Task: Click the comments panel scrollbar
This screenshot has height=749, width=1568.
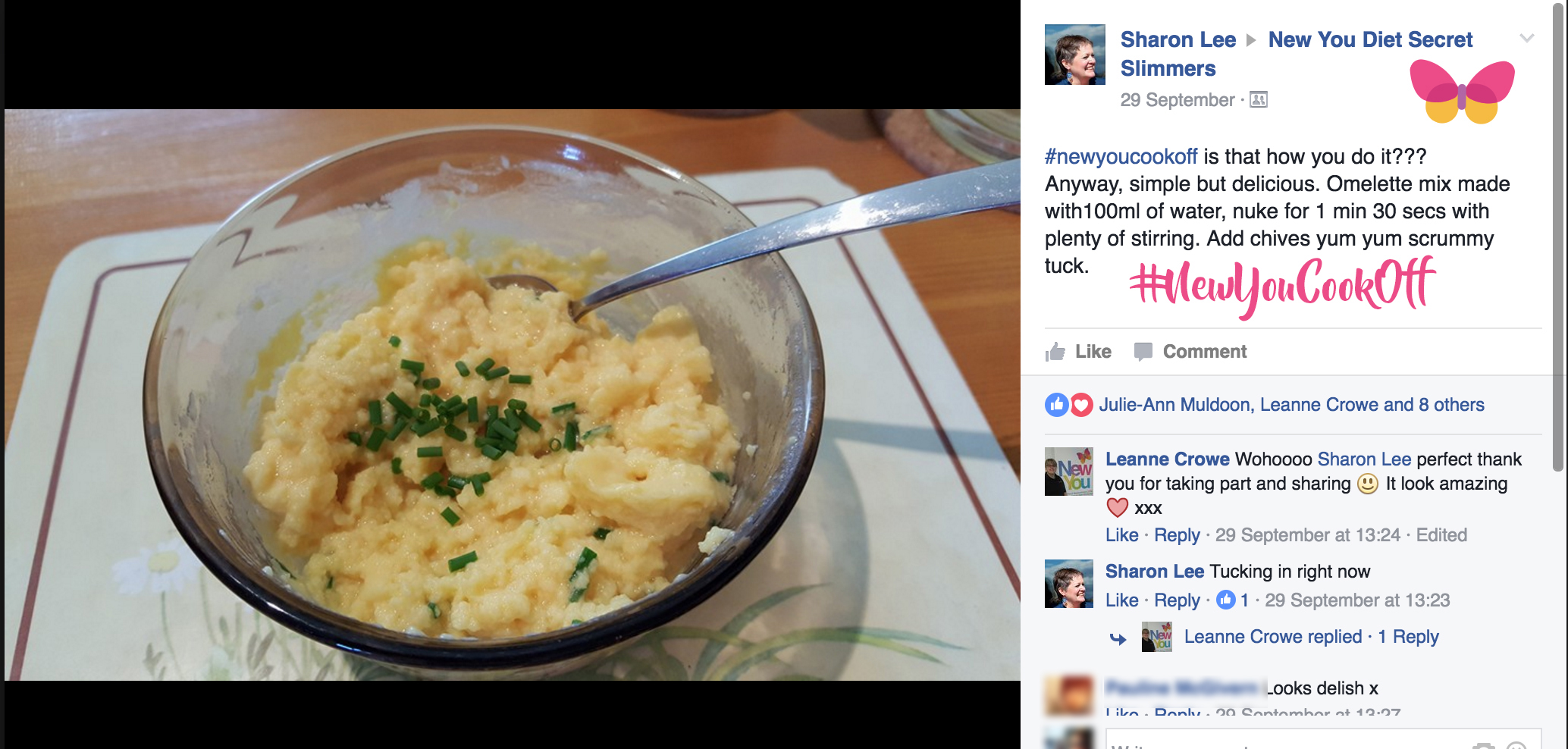Action: pos(1558,235)
